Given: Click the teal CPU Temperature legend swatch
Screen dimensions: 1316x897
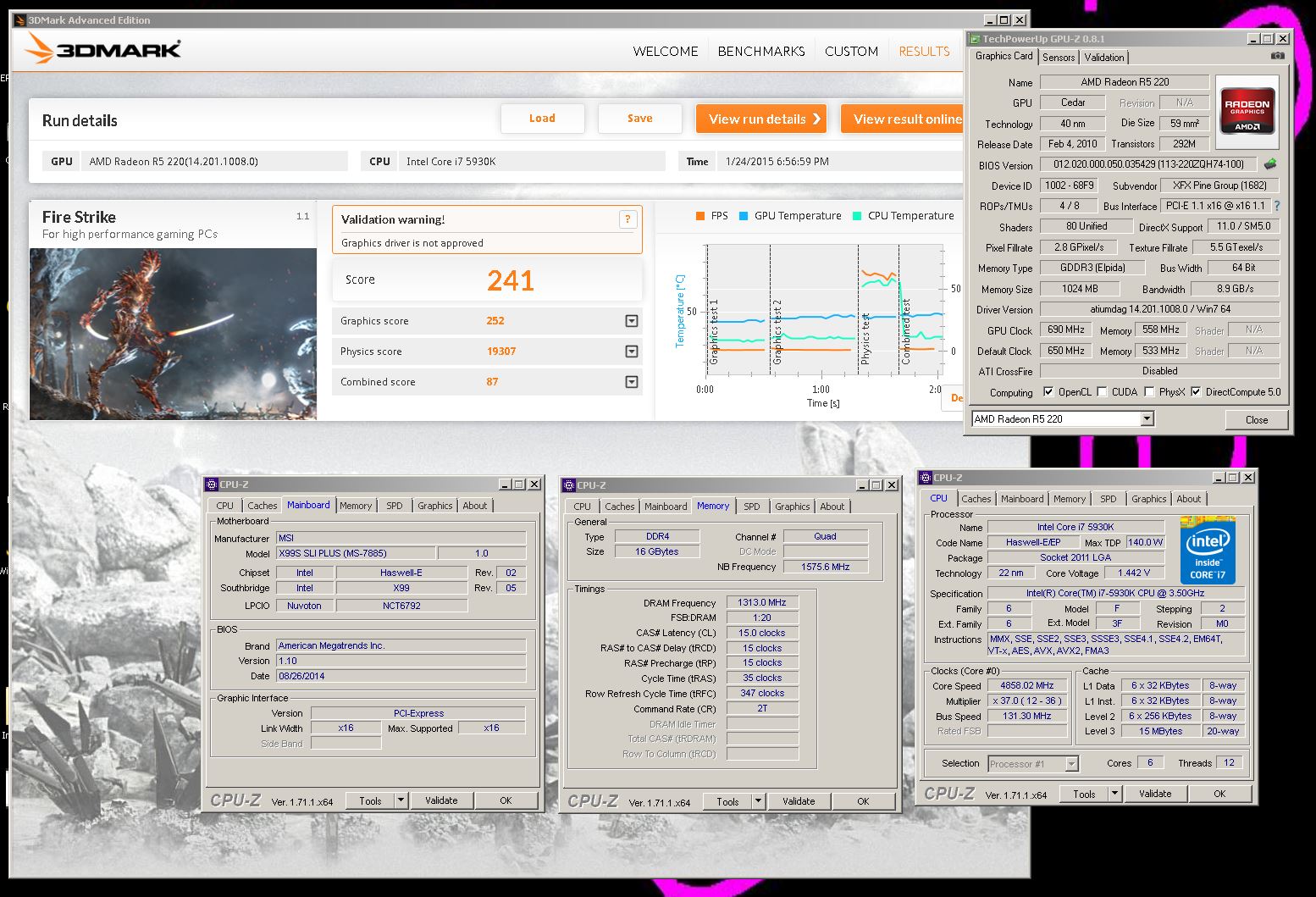Looking at the screenshot, I should (x=857, y=216).
